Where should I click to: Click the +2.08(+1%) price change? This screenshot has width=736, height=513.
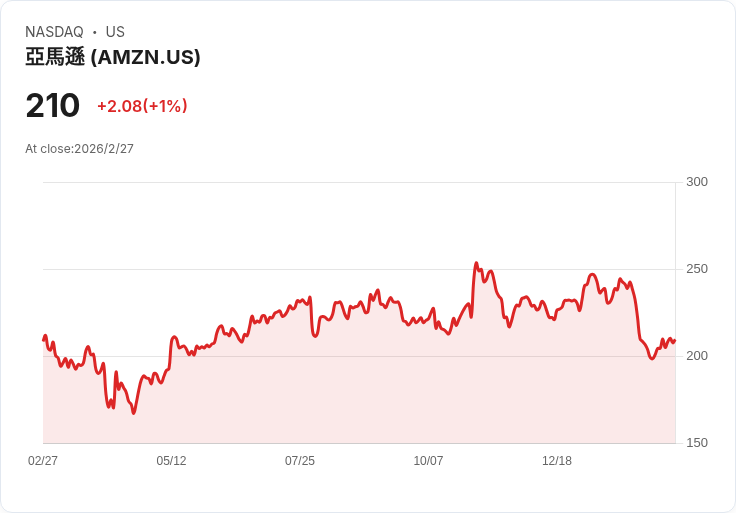tap(142, 106)
